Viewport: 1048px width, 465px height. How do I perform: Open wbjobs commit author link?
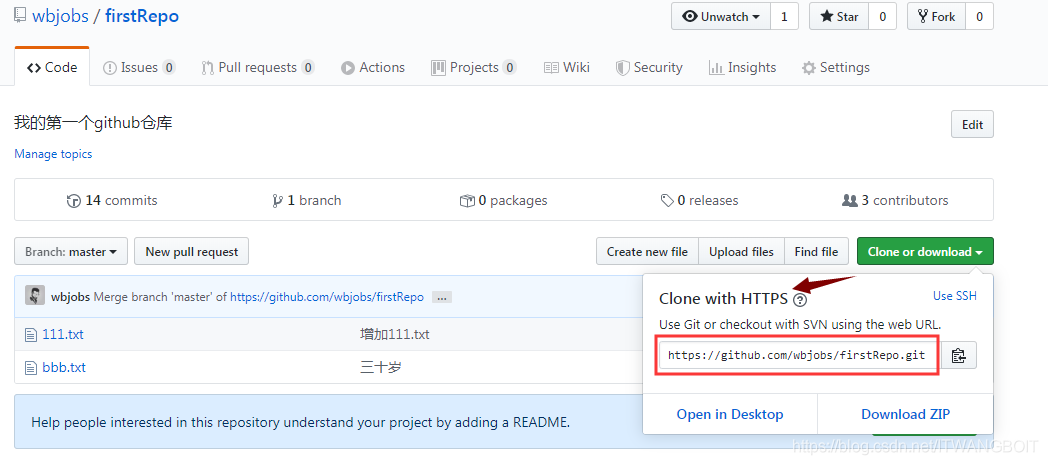(x=71, y=297)
